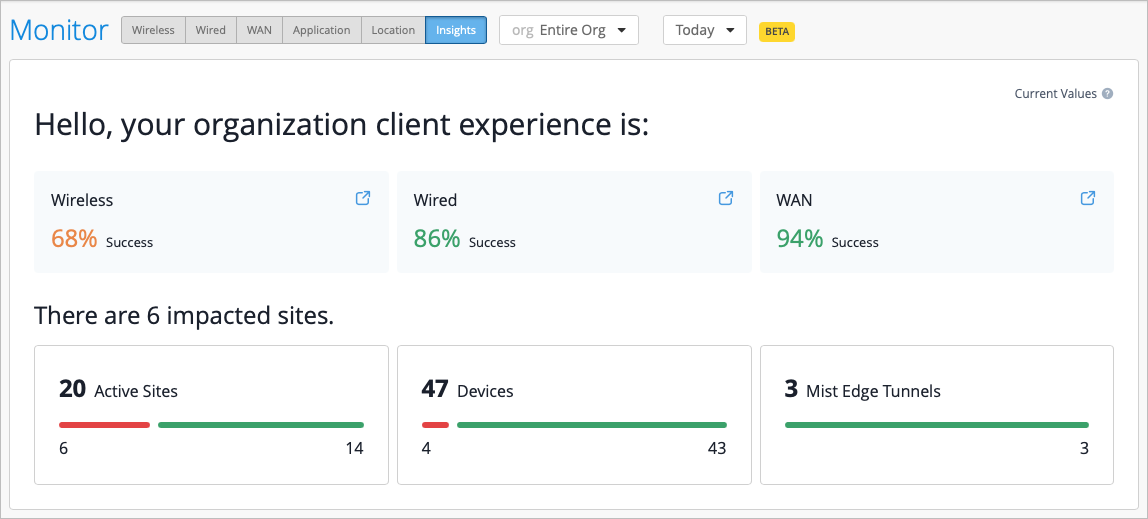Switch to the Location tab
Screen dimensions: 1148x519
click(x=393, y=30)
